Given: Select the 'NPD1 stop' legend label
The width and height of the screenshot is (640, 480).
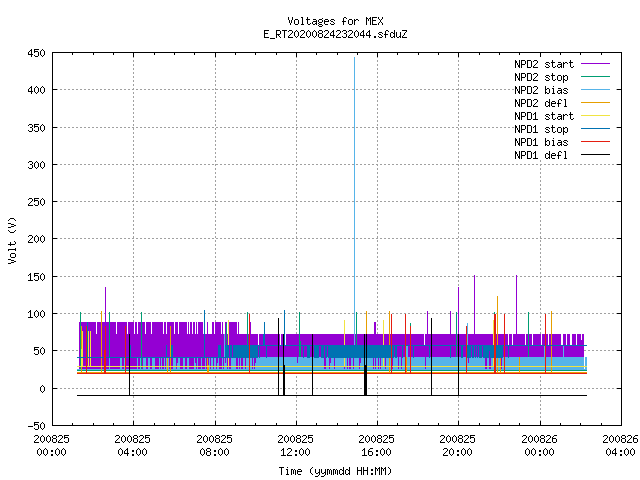Looking at the screenshot, I should [541, 129].
